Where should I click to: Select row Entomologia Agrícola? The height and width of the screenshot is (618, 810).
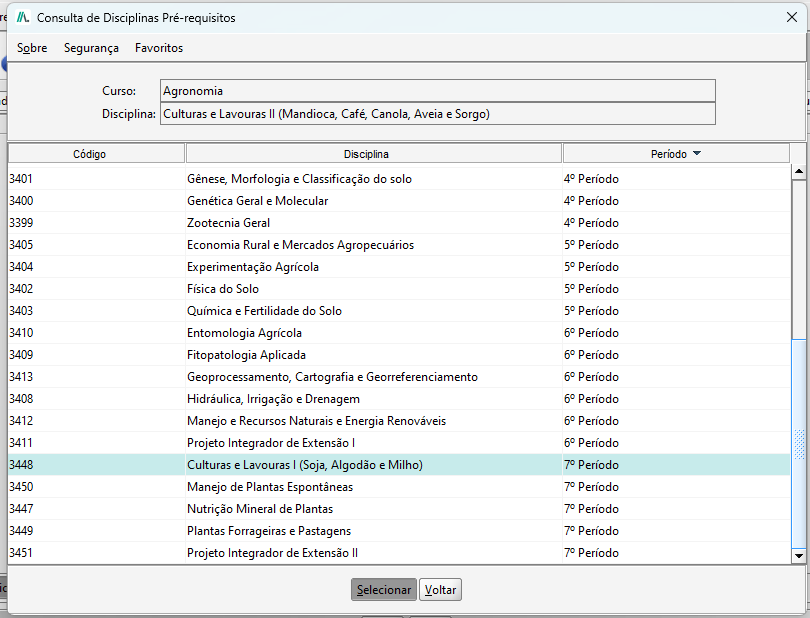pyautogui.click(x=399, y=333)
